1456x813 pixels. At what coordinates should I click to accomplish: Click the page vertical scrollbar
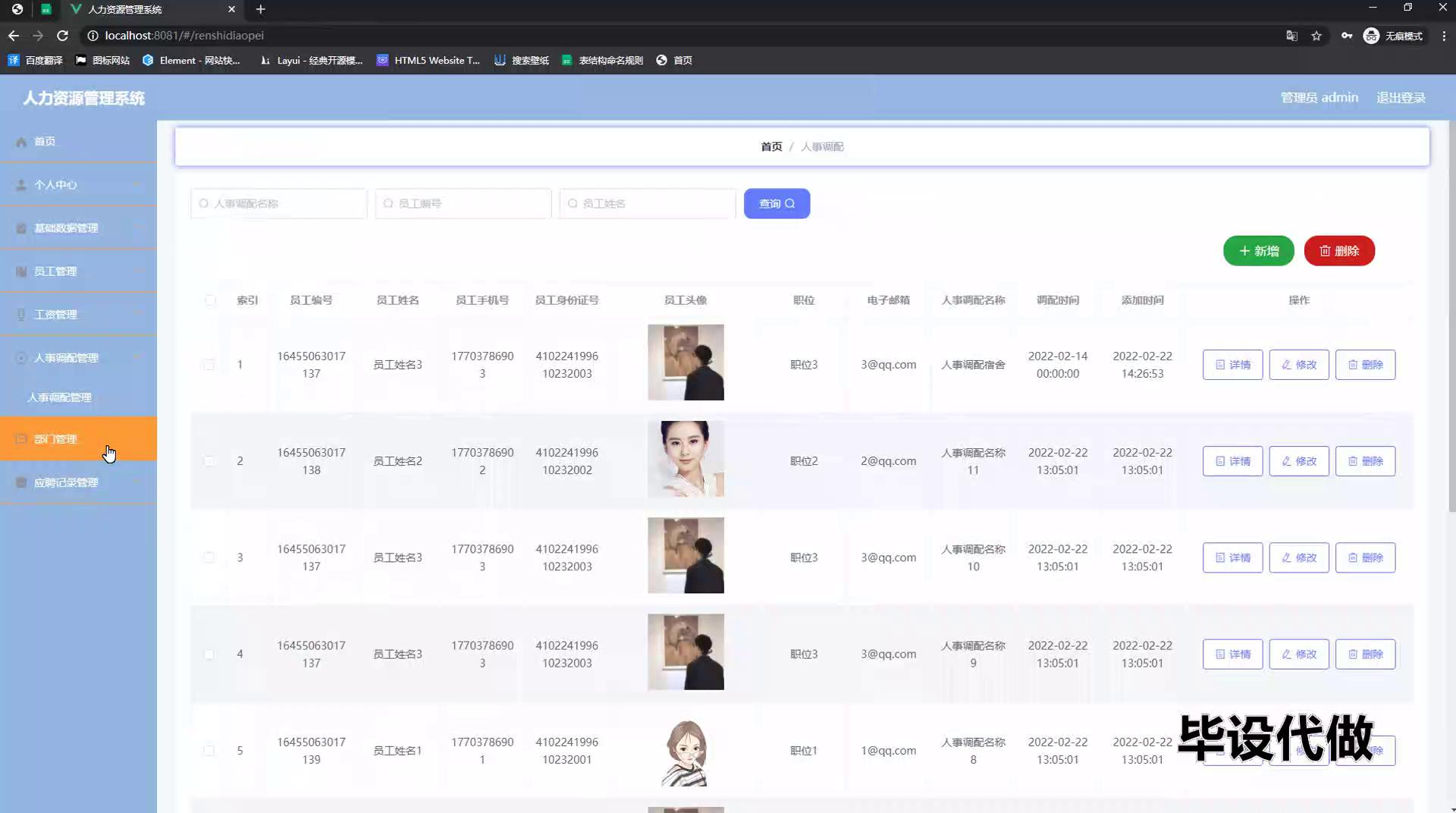(x=1451, y=319)
